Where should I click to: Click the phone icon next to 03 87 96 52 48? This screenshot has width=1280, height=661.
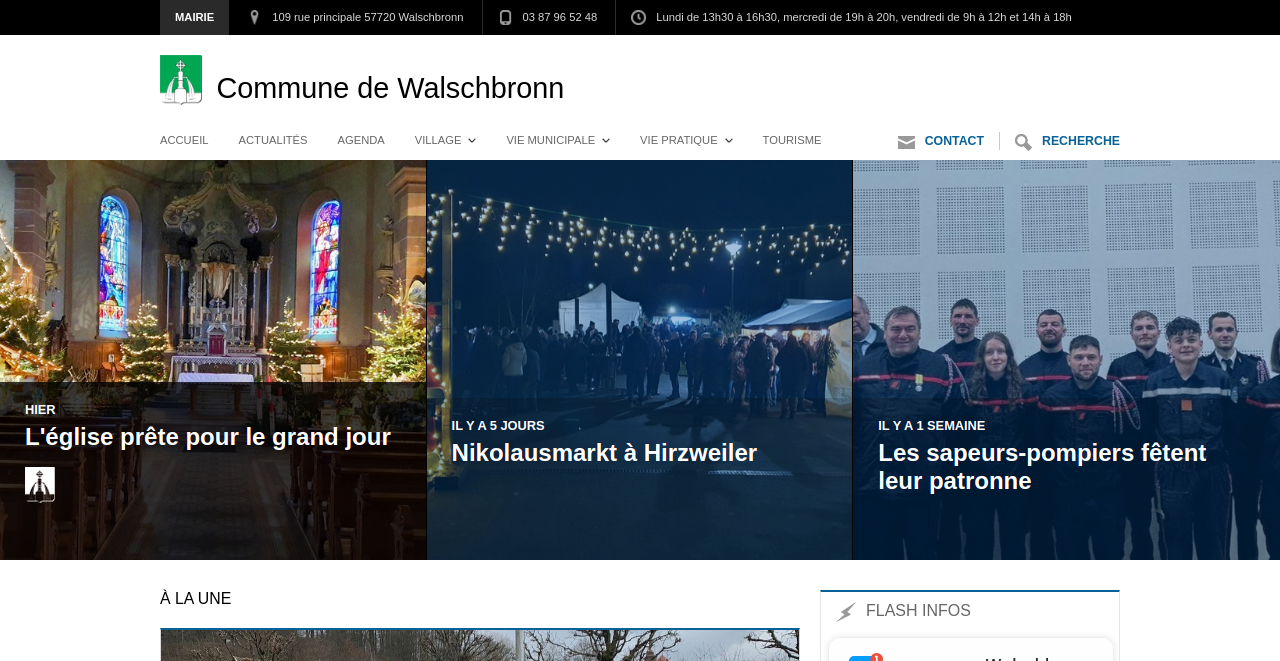coord(505,17)
